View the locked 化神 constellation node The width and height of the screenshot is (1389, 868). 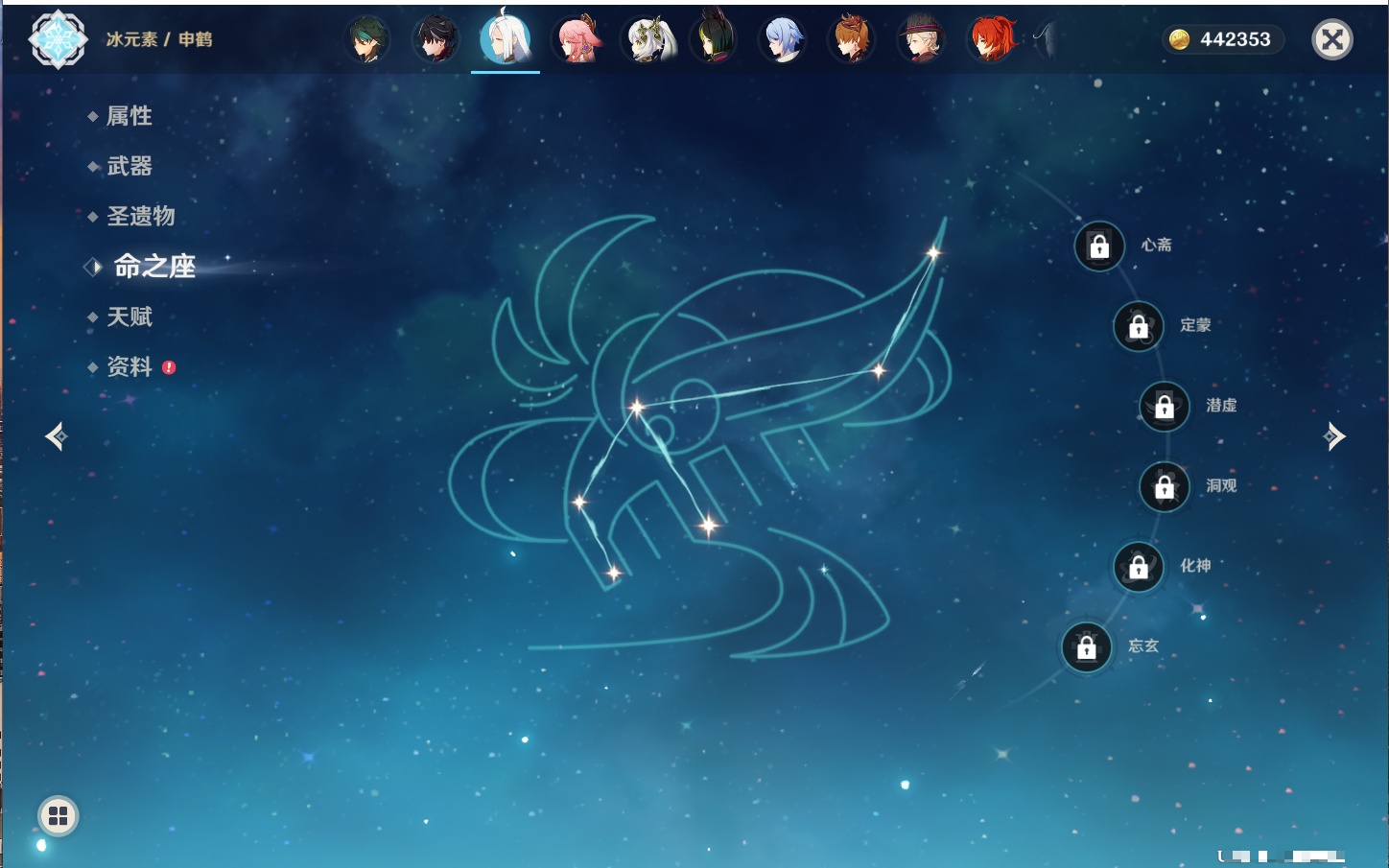(x=1139, y=567)
